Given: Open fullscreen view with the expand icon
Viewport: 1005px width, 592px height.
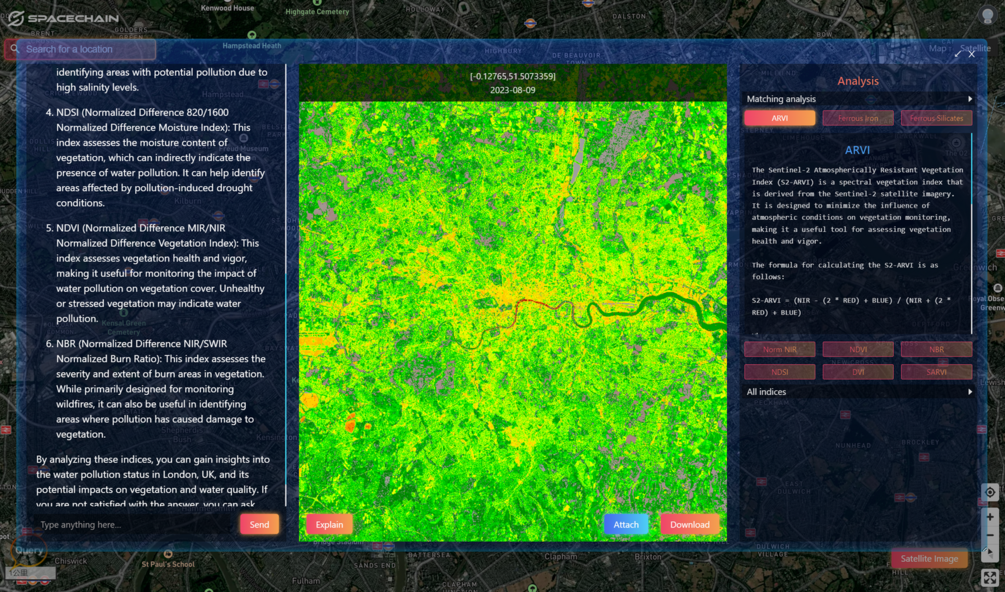Looking at the screenshot, I should [990, 577].
